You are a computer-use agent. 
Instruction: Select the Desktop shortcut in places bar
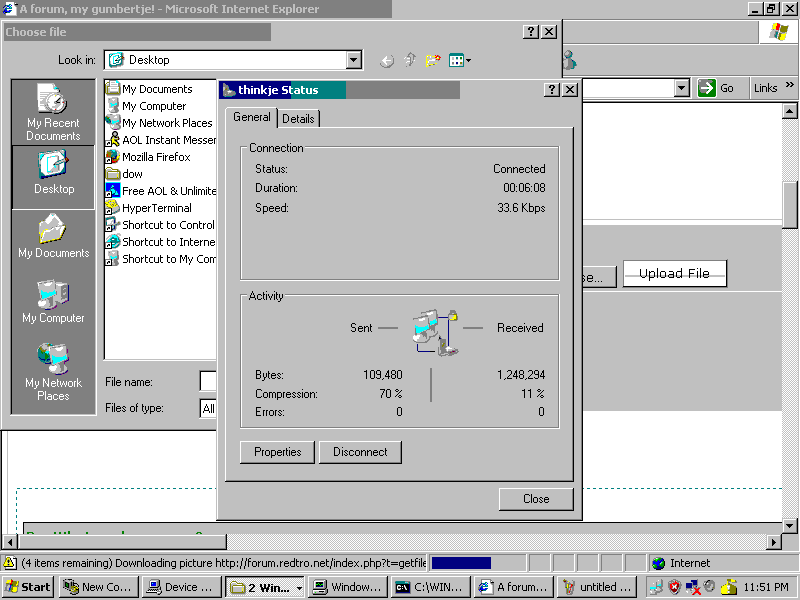tap(53, 173)
